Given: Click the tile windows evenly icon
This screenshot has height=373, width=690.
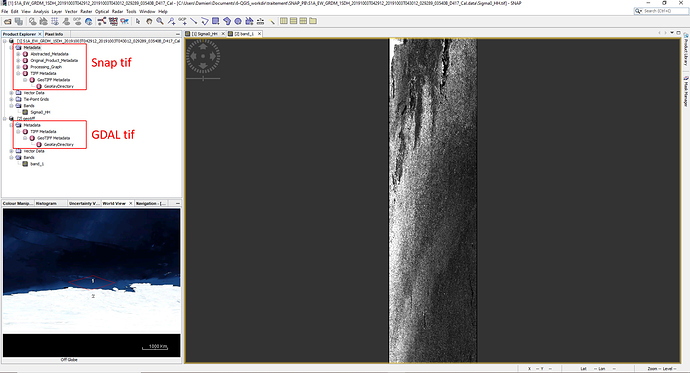Looking at the screenshot, I should [284, 21].
